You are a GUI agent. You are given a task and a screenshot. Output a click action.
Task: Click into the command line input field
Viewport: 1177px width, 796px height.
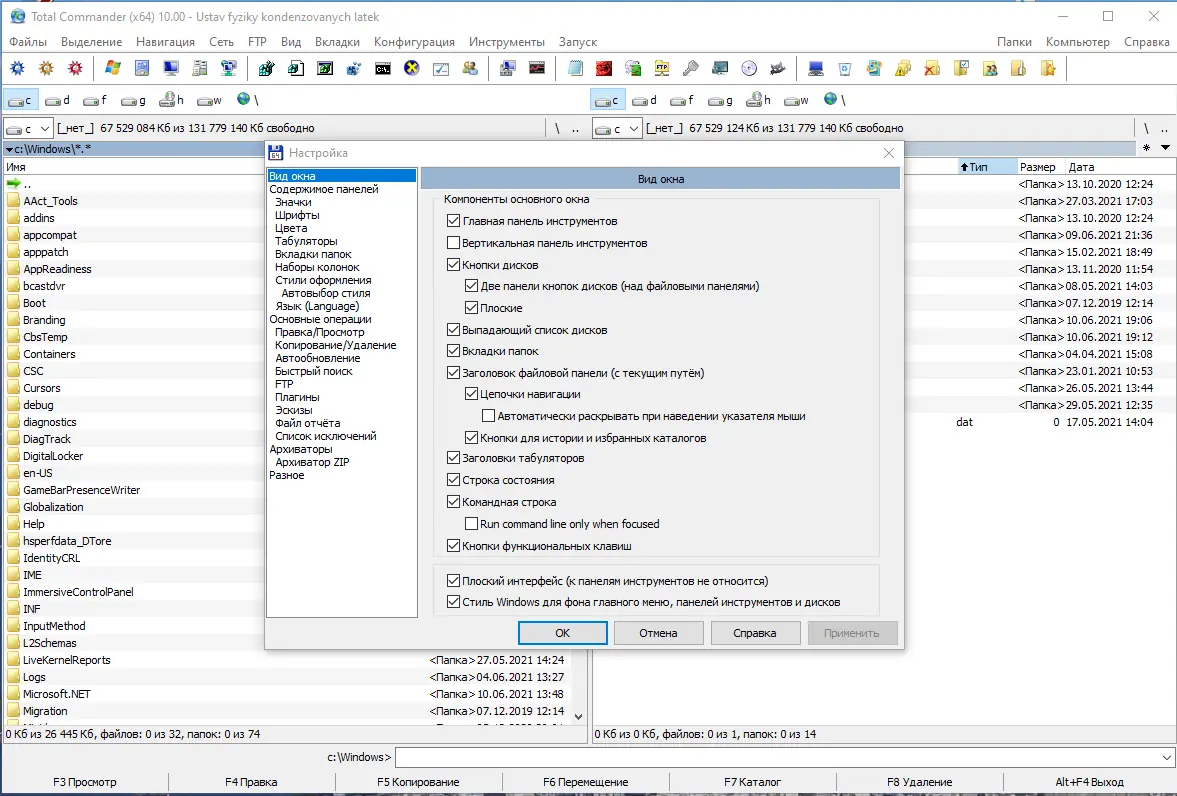pos(777,757)
